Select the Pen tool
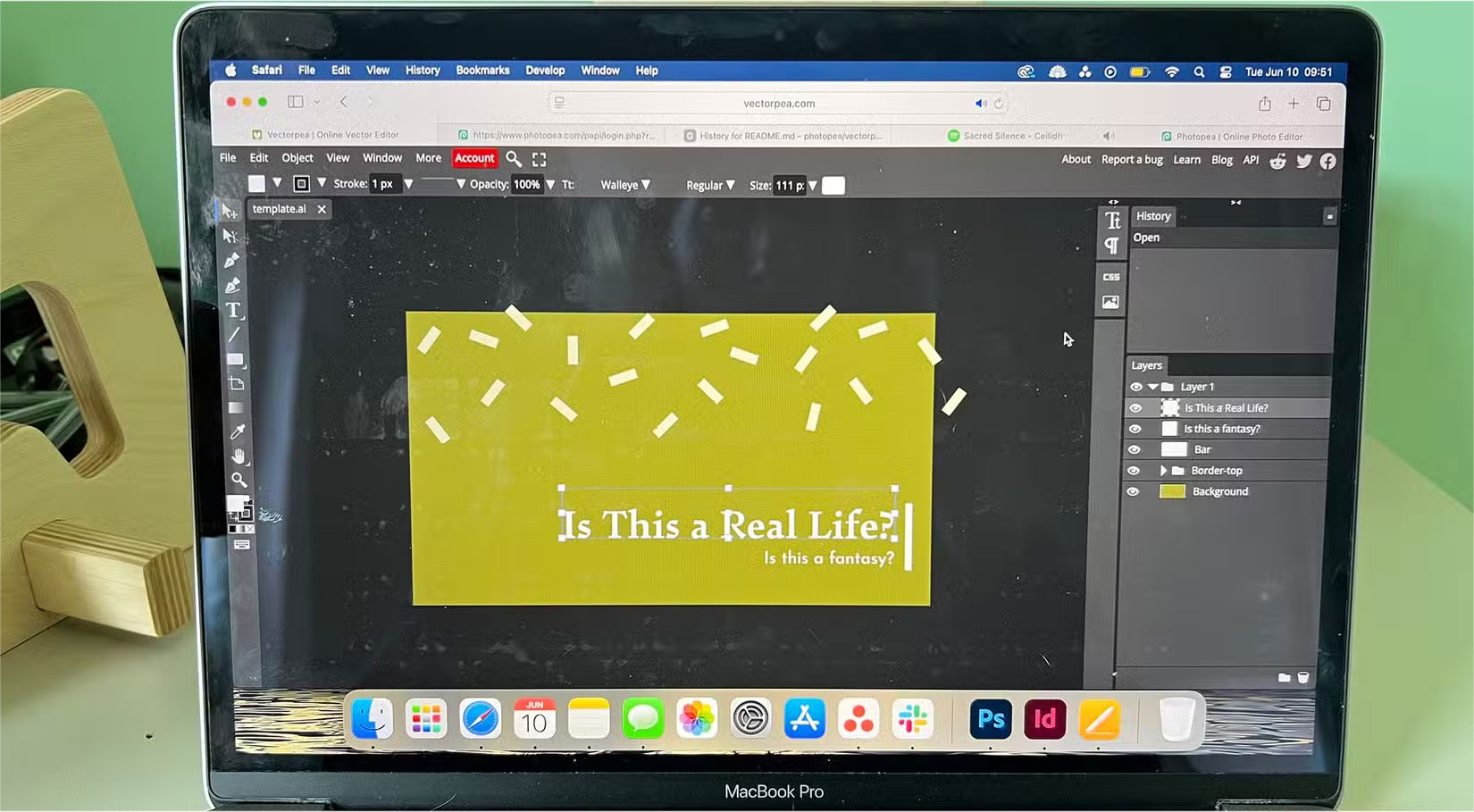 [234, 261]
